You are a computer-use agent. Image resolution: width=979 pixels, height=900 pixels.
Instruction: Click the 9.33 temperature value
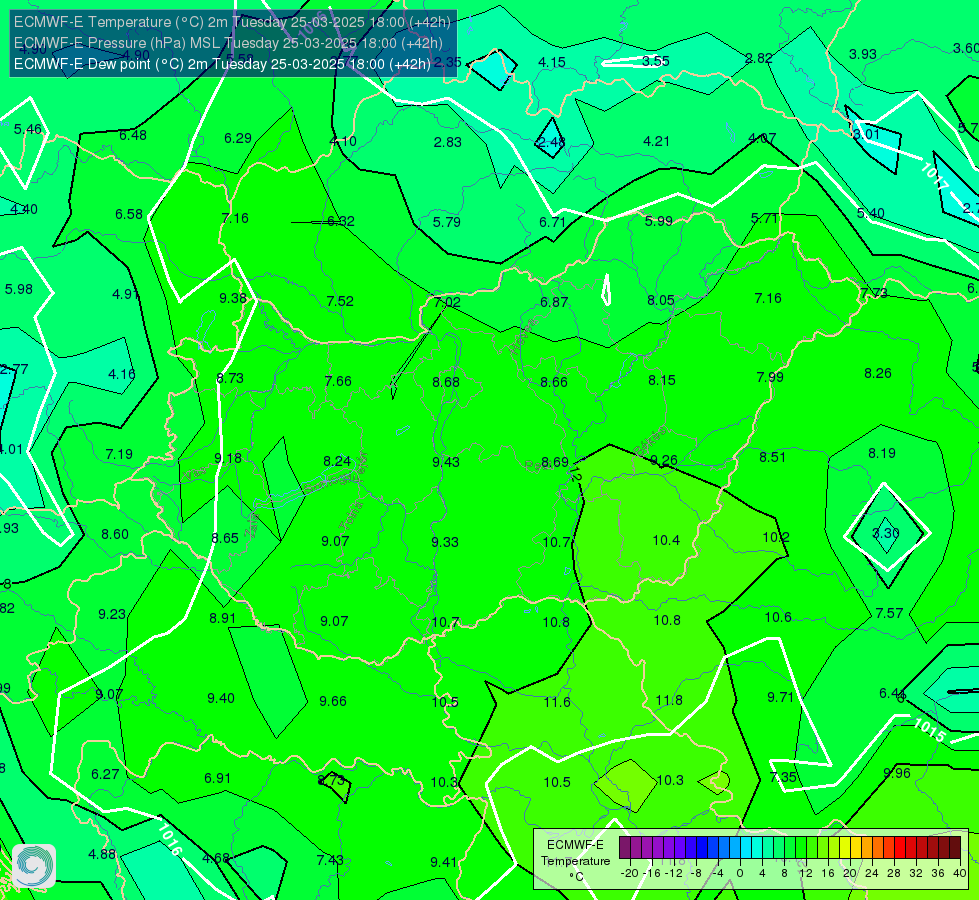pos(445,541)
